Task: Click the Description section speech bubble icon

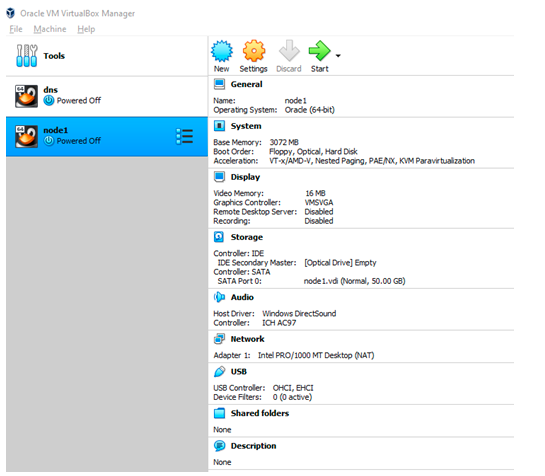Action: (219, 446)
